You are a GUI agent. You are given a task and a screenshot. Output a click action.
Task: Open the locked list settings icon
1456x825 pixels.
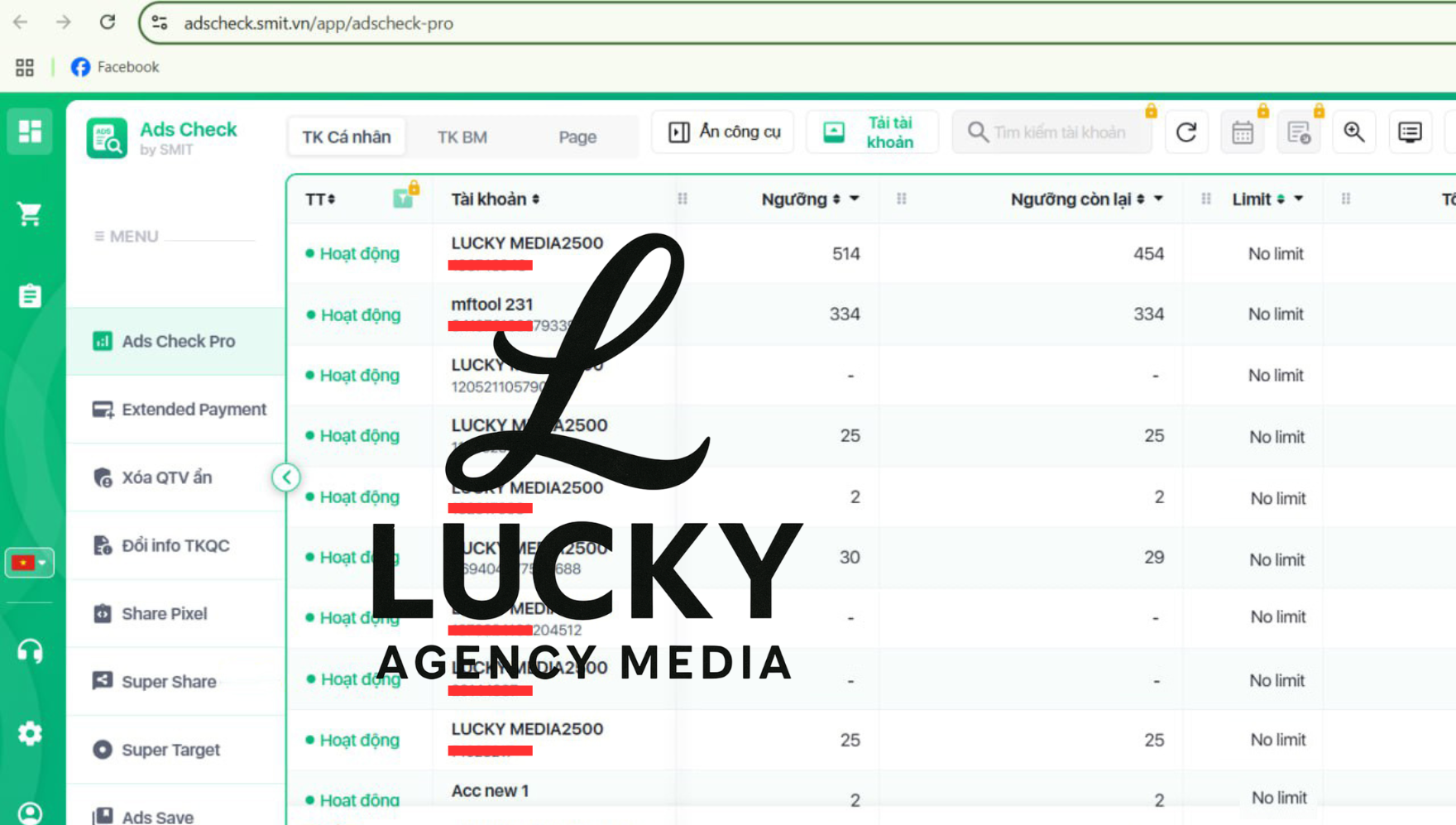1299,132
